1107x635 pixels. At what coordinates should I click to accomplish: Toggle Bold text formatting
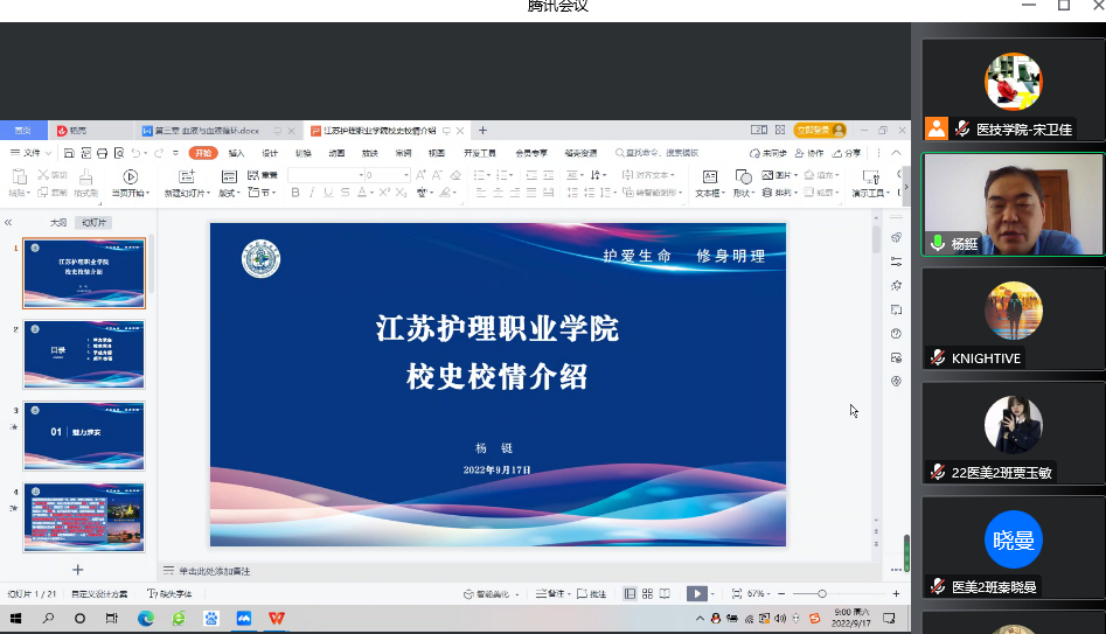click(x=295, y=193)
